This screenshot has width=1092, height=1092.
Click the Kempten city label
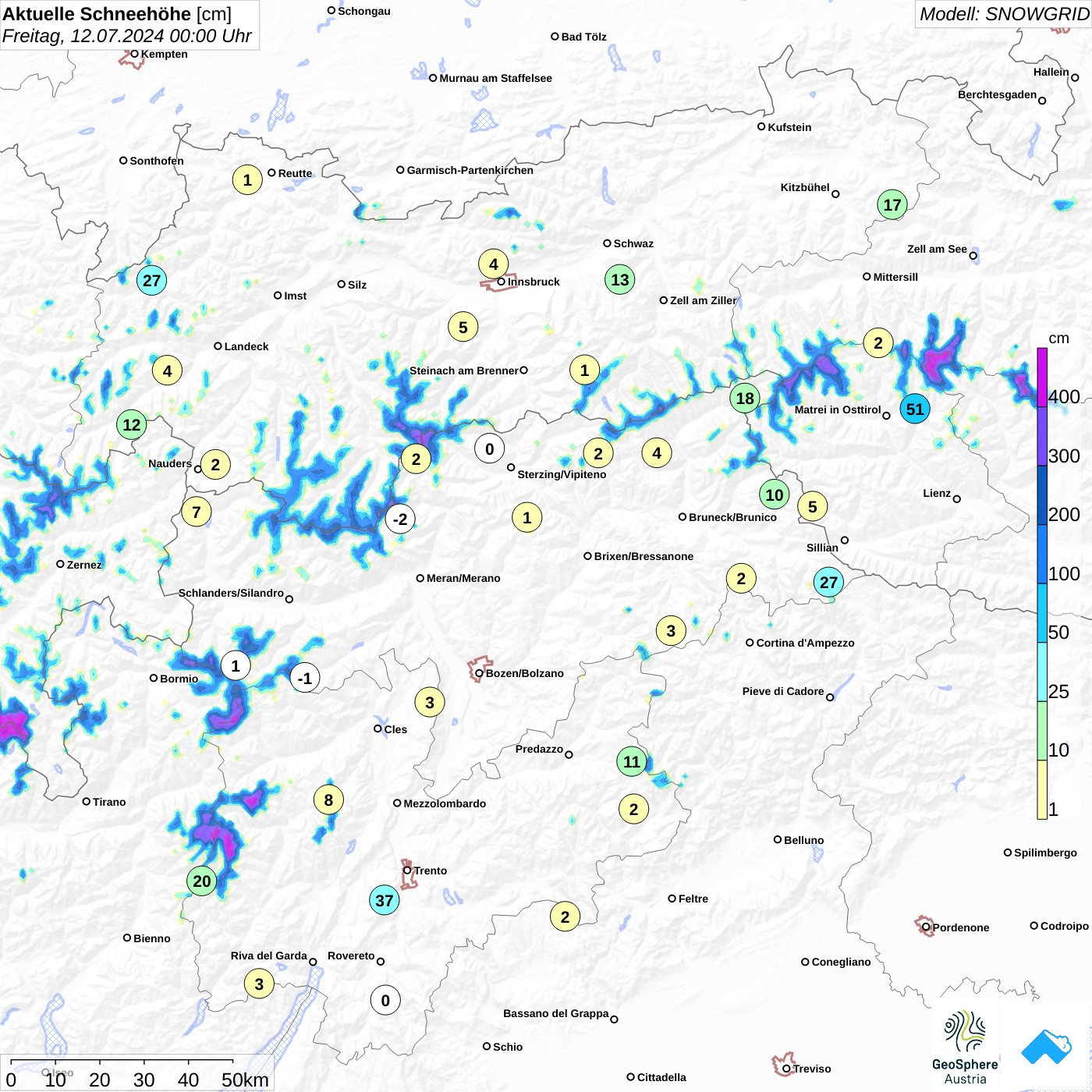[165, 54]
